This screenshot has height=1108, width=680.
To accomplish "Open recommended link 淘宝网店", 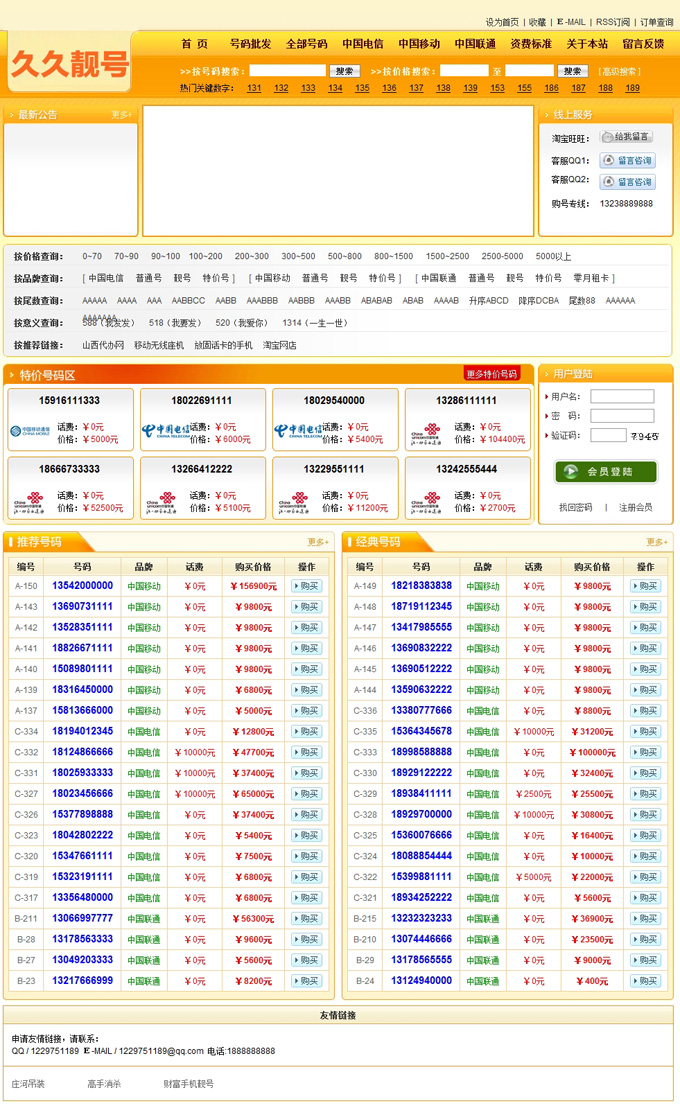I will click(280, 346).
